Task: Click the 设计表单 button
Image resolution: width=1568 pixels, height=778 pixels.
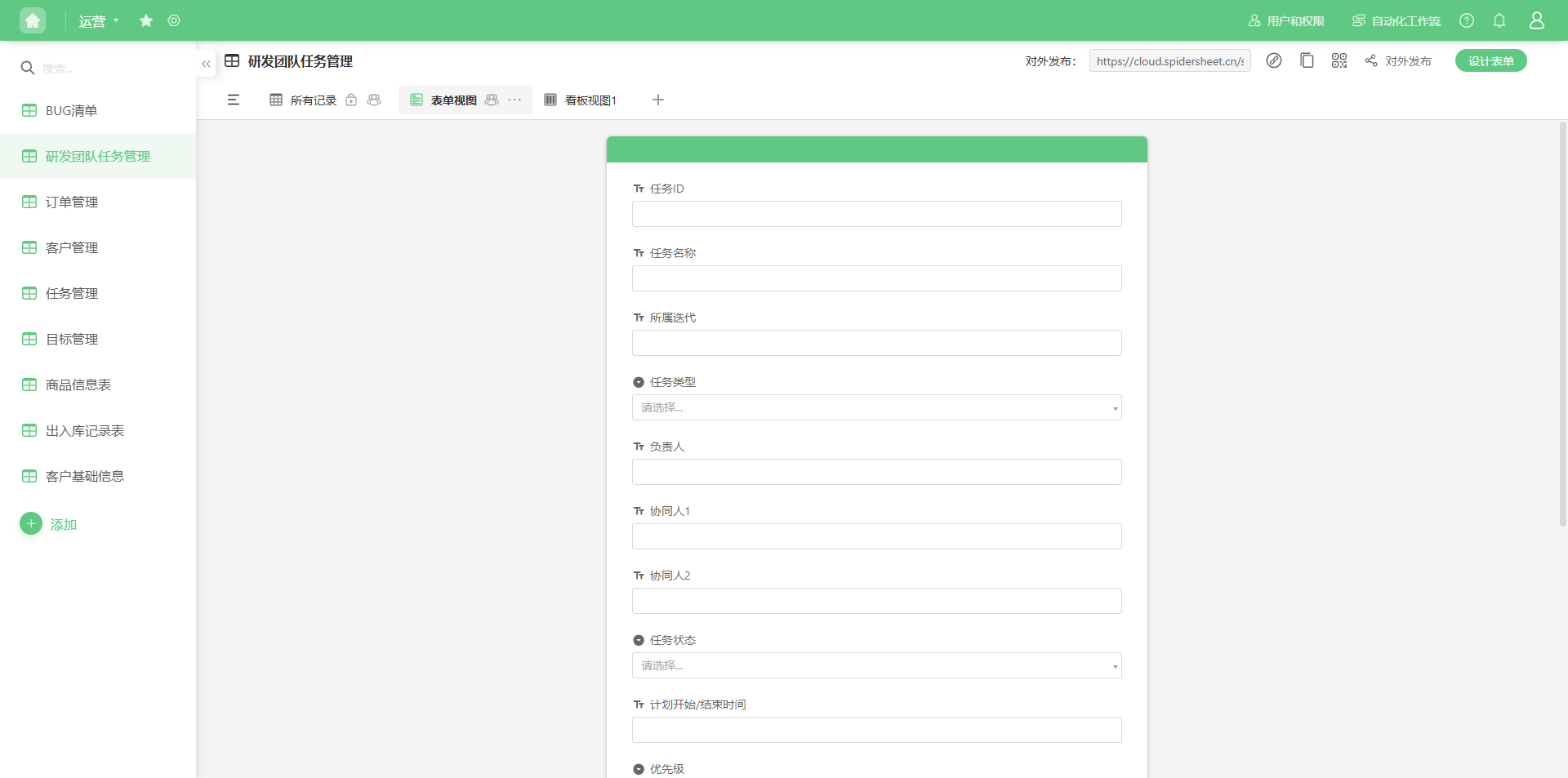Action: pos(1491,60)
